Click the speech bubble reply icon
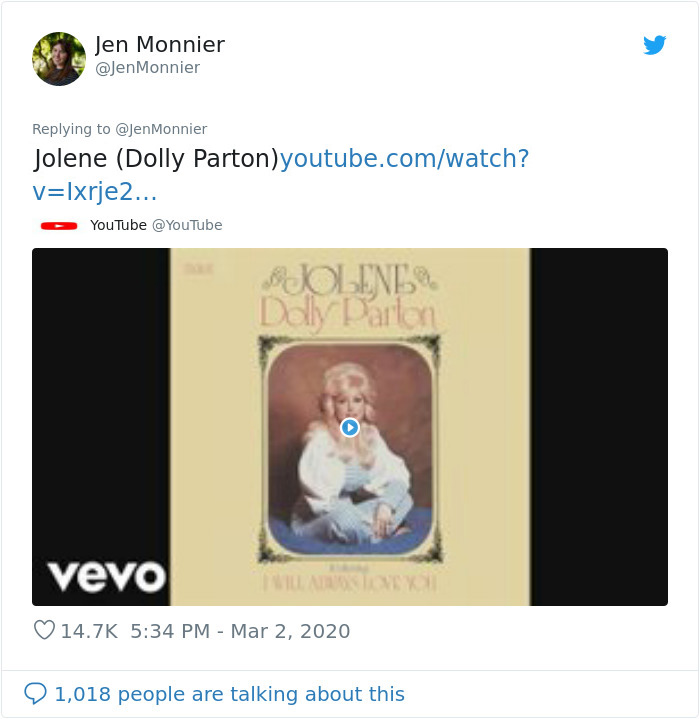Image resolution: width=700 pixels, height=719 pixels. coord(35,693)
